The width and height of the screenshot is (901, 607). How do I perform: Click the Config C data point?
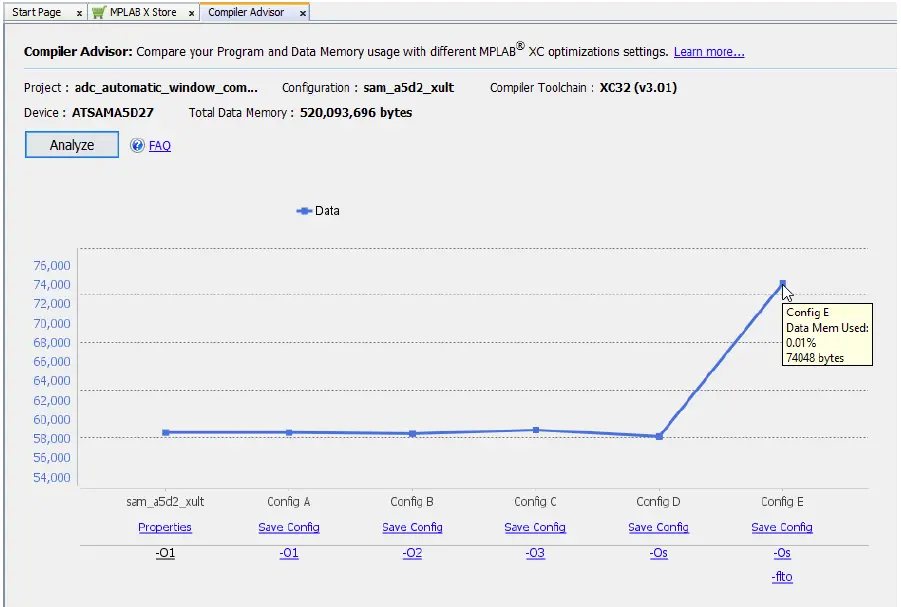[536, 430]
